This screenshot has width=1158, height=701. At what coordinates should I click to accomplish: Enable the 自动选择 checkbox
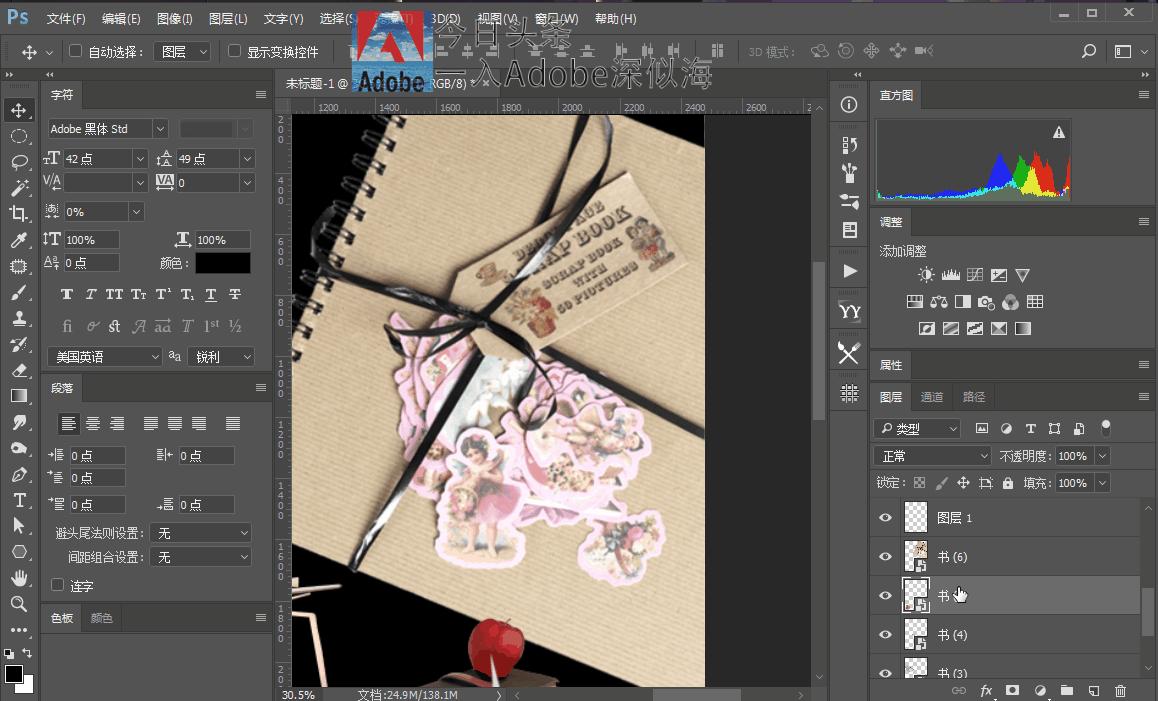coord(76,51)
